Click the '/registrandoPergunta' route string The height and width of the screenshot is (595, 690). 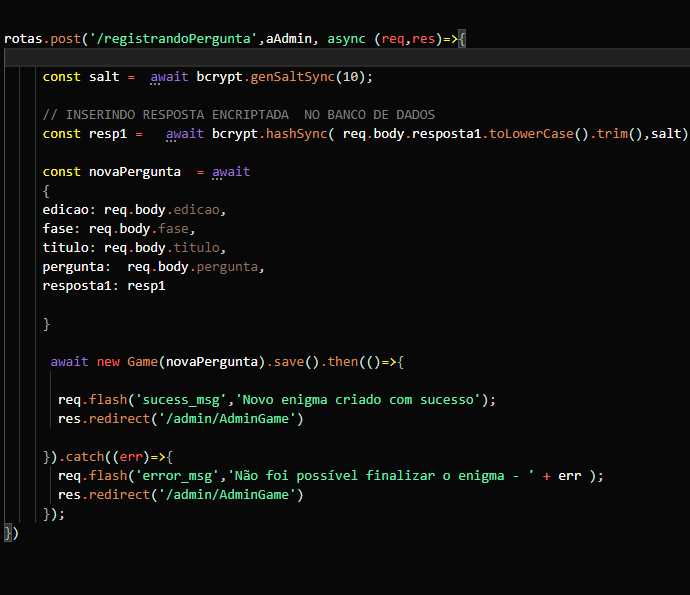(173, 39)
